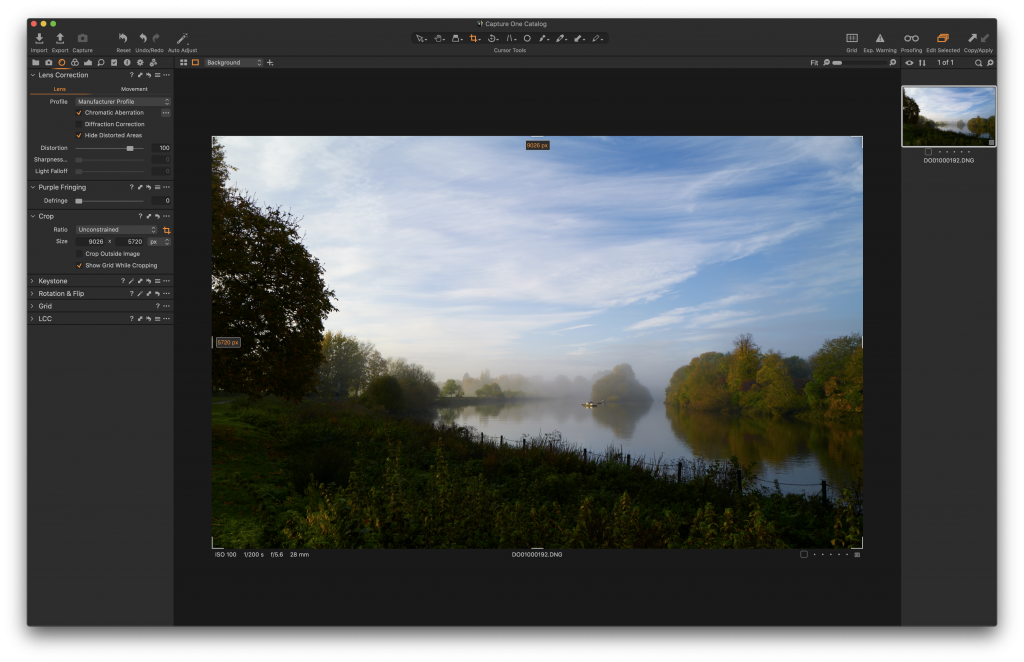Enable the Diffraction Correction checkbox
This screenshot has height=662, width=1024.
pos(79,124)
